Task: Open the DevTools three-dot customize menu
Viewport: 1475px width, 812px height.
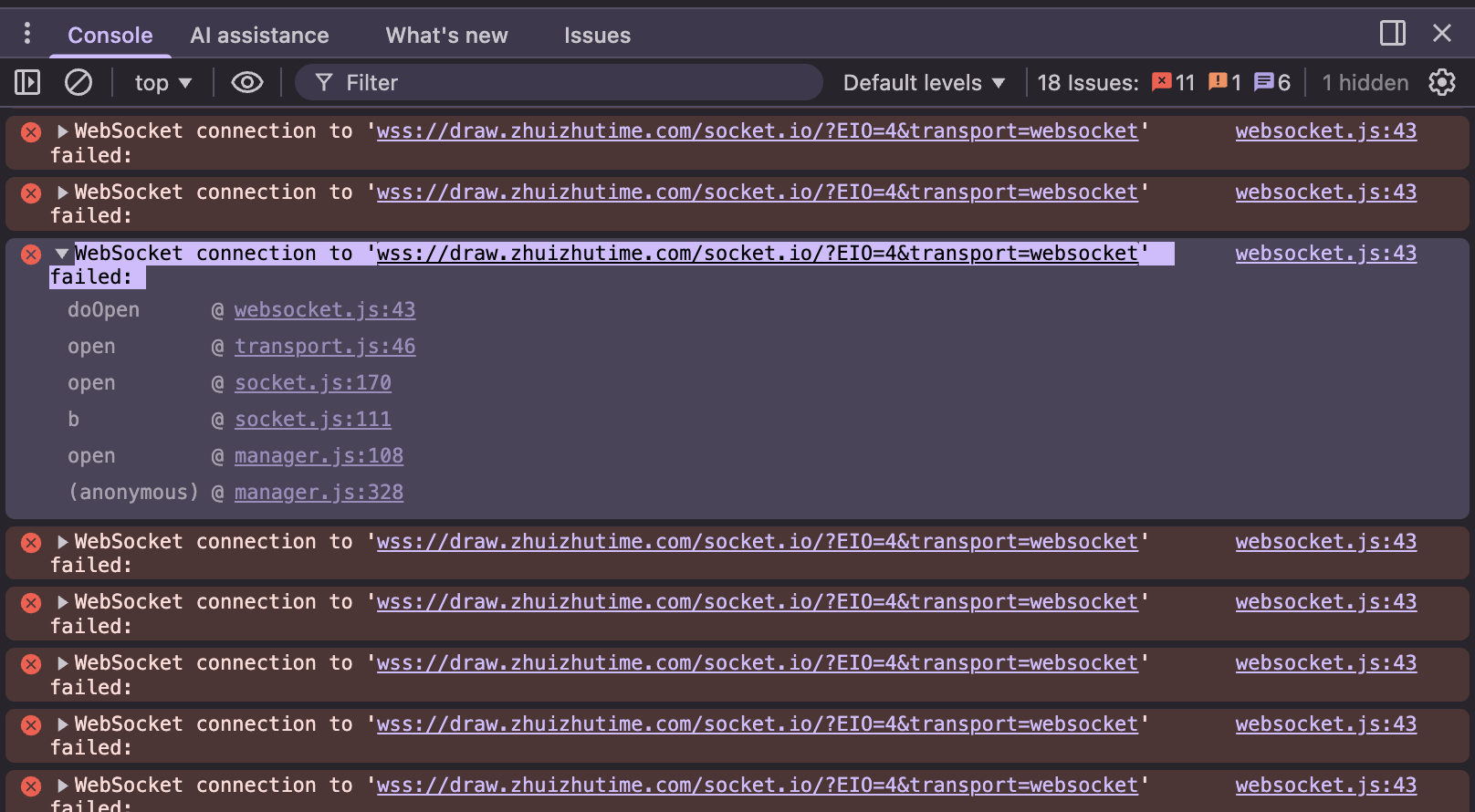Action: 27,34
